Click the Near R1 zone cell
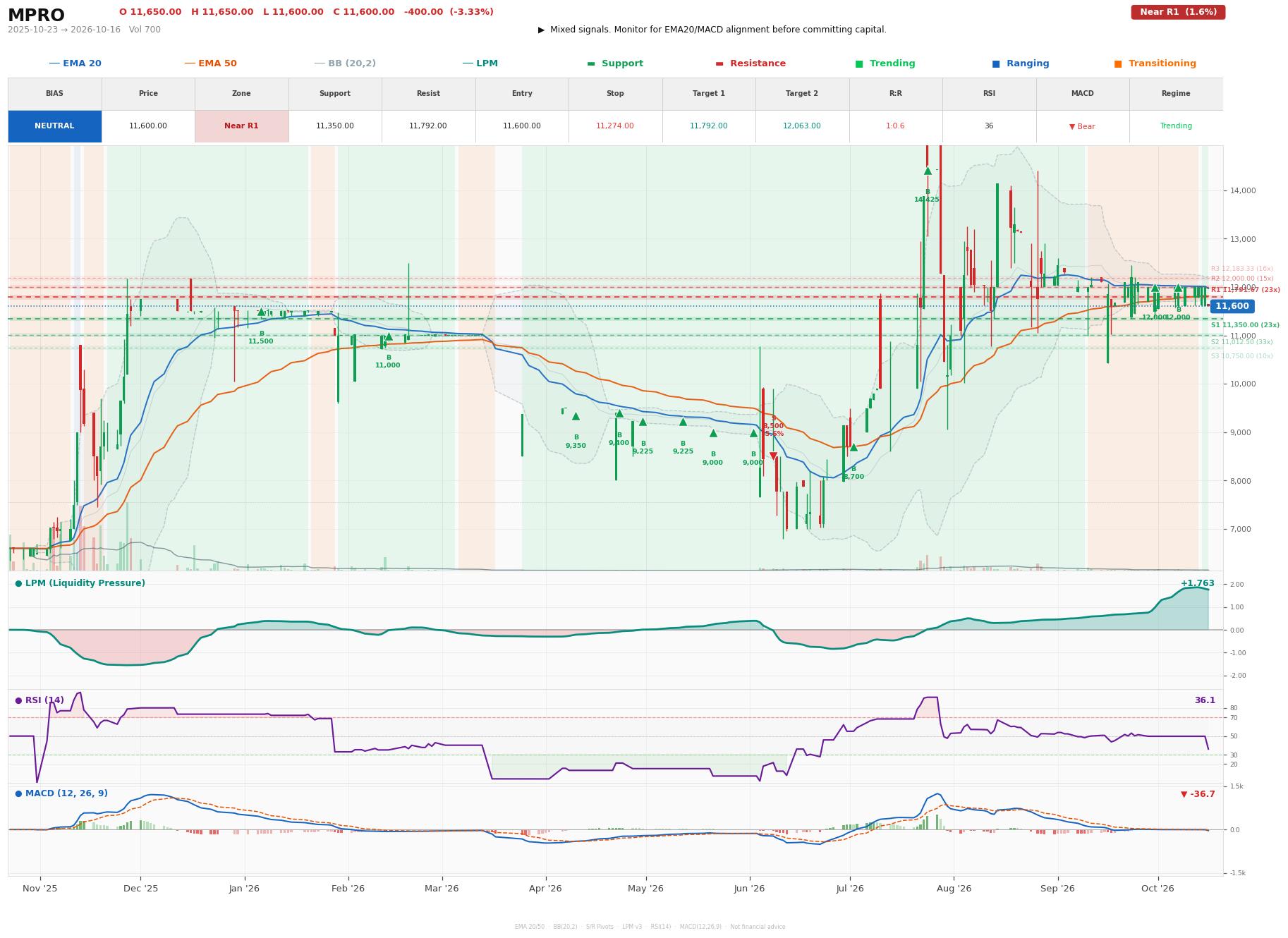 [x=241, y=126]
